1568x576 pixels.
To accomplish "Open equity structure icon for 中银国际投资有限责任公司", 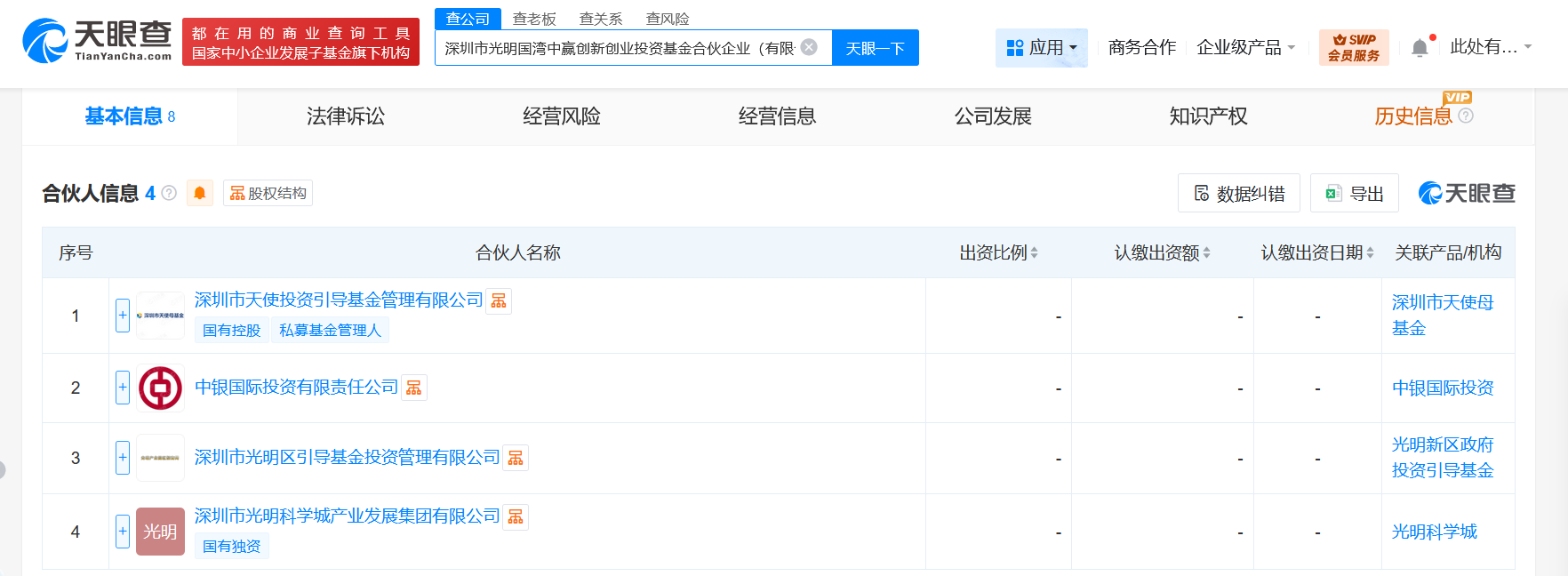I will 414,388.
